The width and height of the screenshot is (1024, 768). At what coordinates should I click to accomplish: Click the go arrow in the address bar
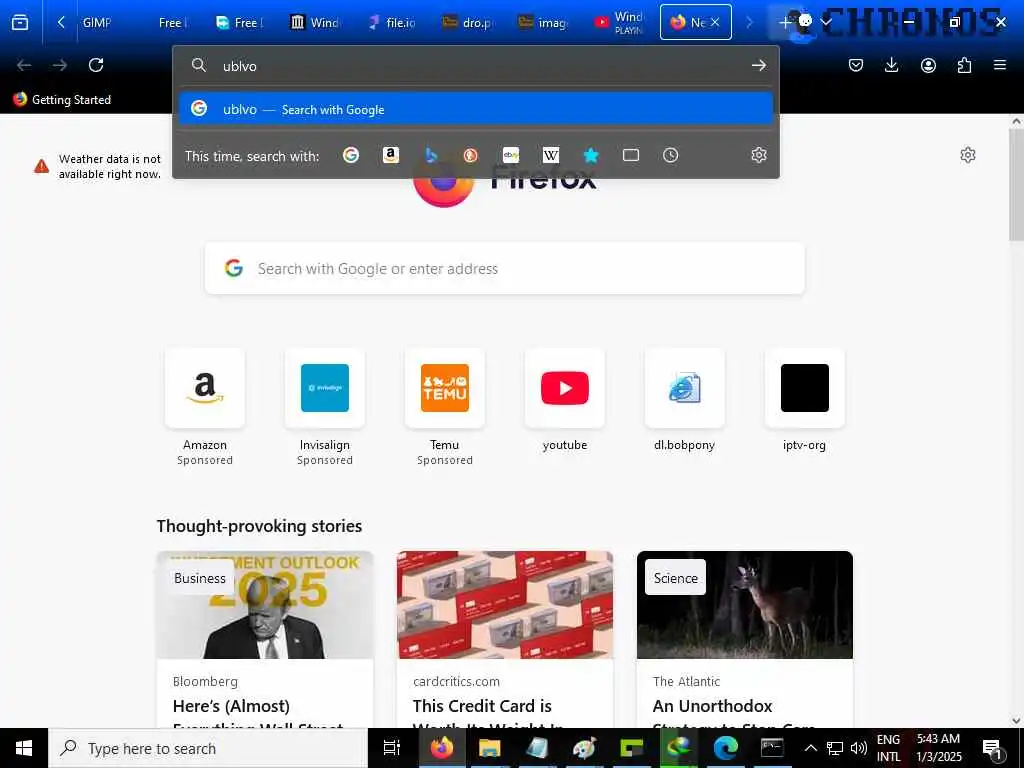758,65
